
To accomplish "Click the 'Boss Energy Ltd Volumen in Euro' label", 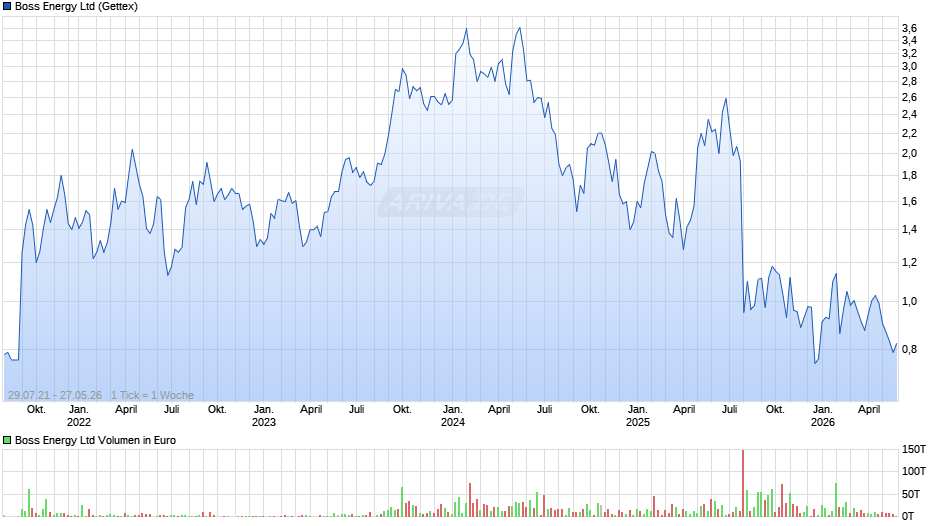I will 95,440.
